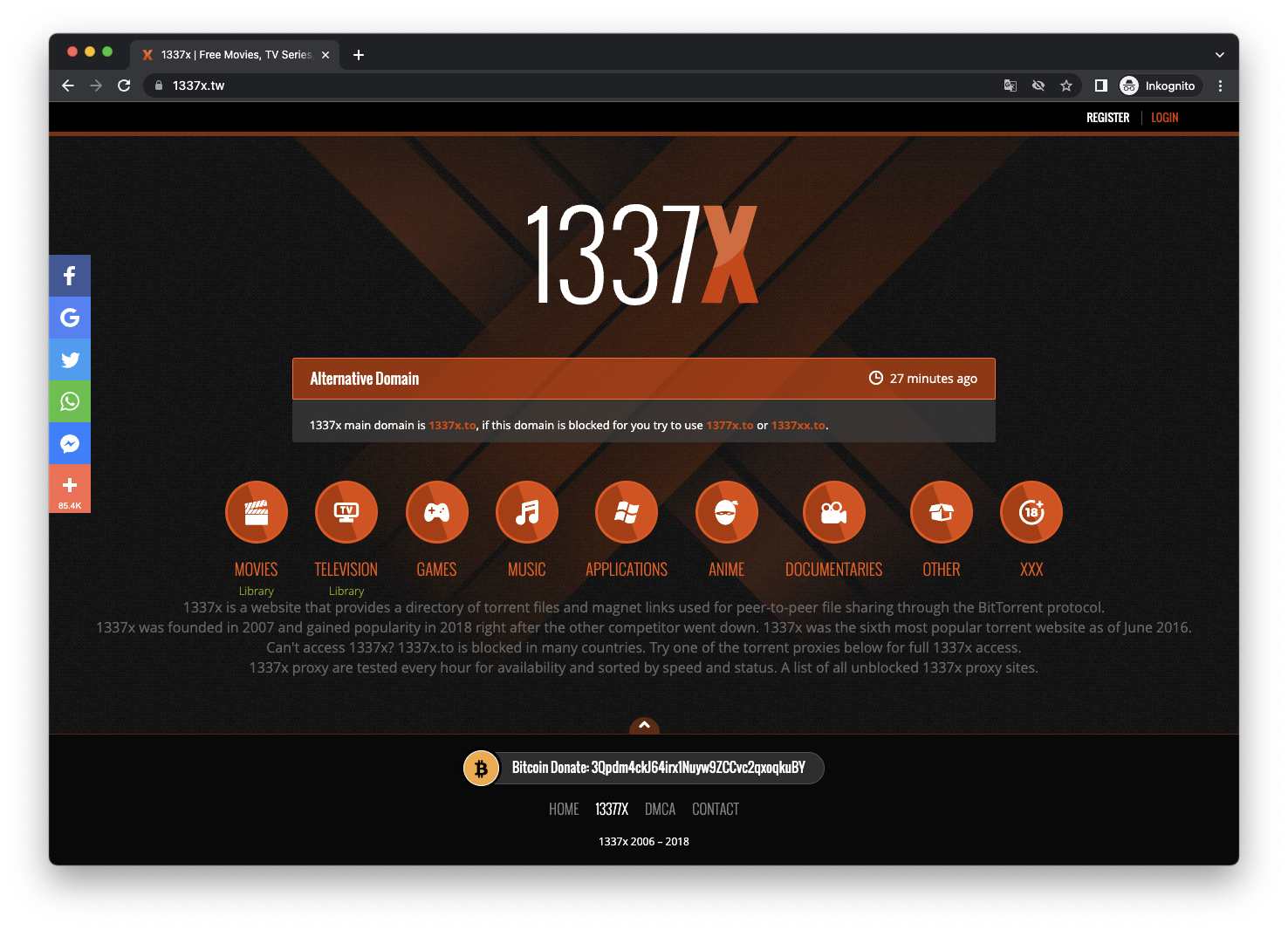Click the Alternative Domain heading
The width and height of the screenshot is (1288, 930).
point(365,379)
